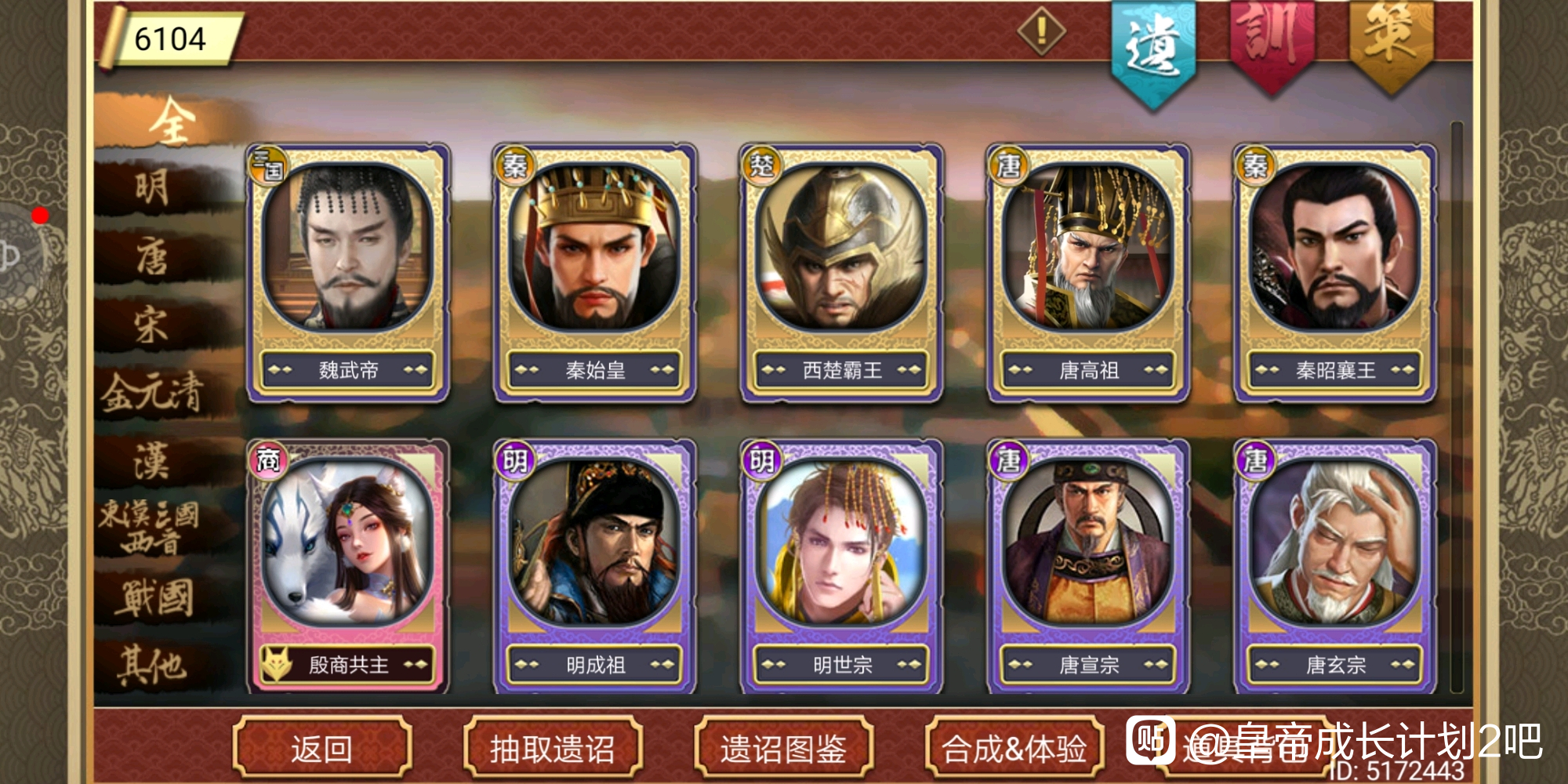Click the 抽取遗诏 button
This screenshot has width=1568, height=784.
[553, 749]
